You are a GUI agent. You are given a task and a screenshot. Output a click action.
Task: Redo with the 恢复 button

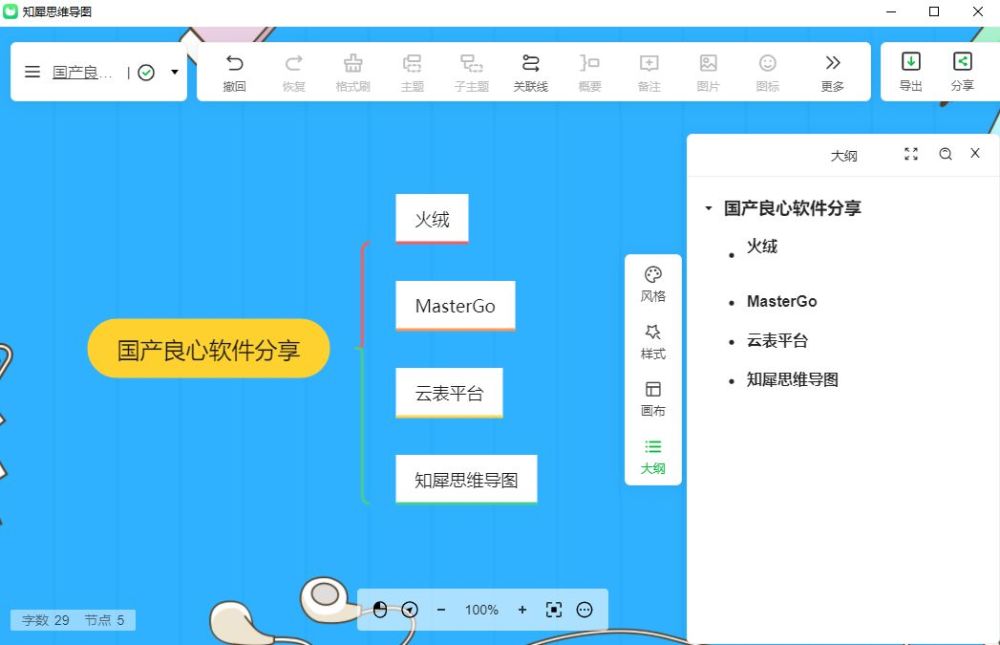(293, 73)
